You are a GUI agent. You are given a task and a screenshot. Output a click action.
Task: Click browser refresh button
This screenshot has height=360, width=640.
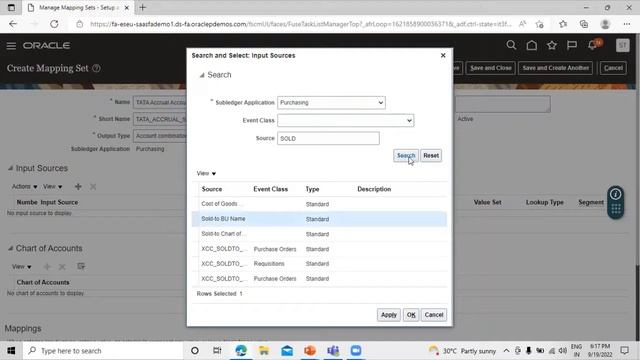[x=54, y=24]
